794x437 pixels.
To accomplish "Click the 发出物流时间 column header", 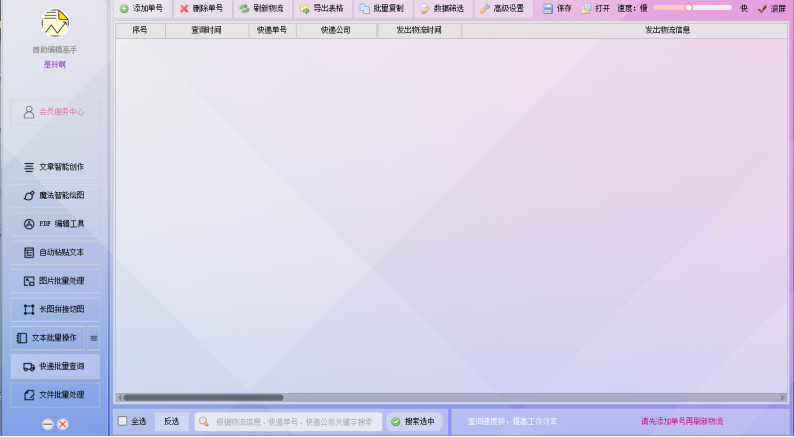I will click(x=419, y=30).
